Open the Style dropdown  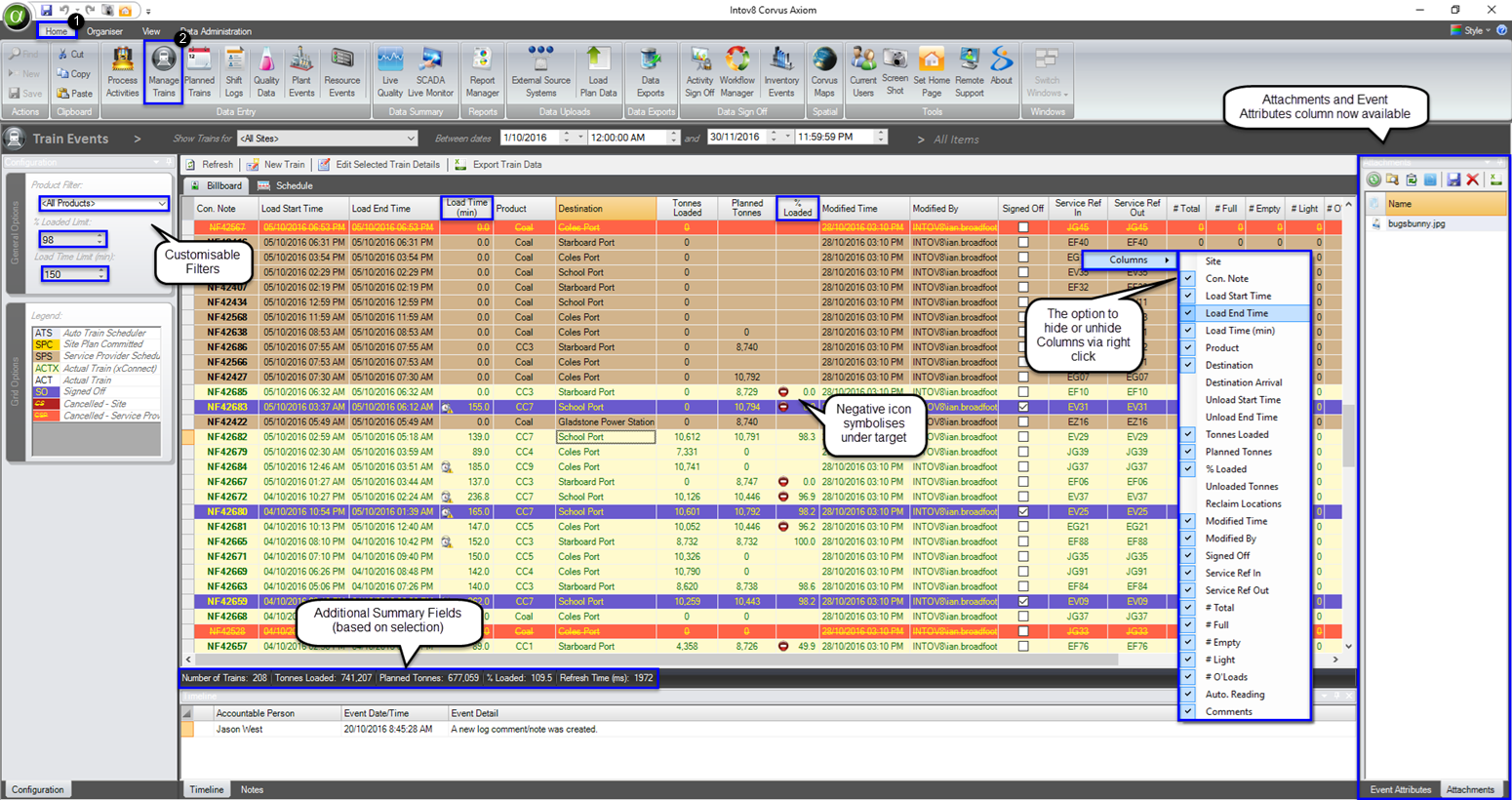tap(1471, 30)
